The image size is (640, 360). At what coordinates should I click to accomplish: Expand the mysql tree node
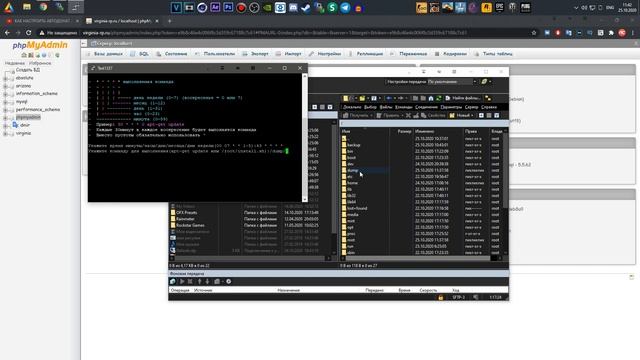click(x=5, y=102)
